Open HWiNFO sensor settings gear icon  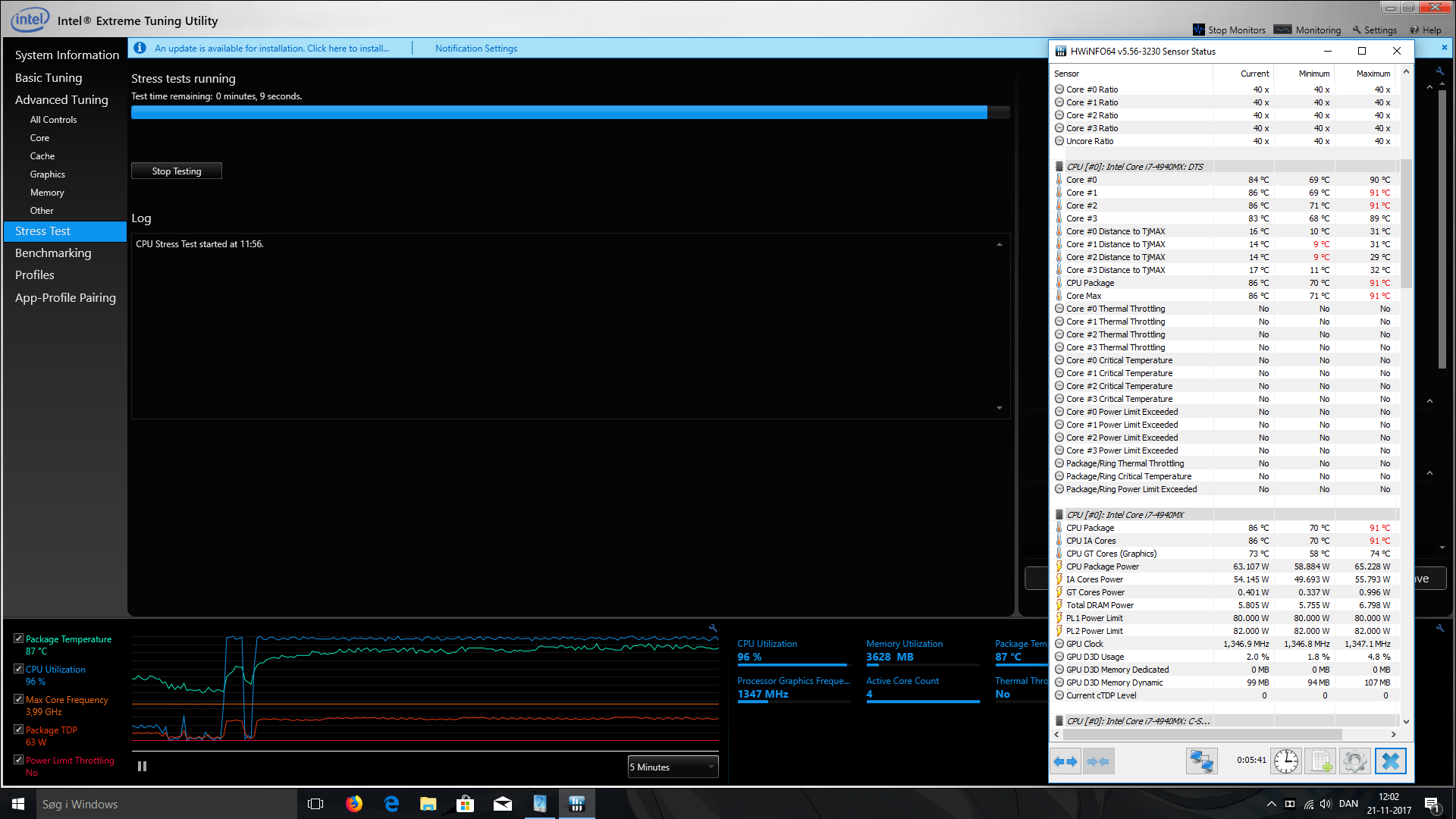[1355, 761]
